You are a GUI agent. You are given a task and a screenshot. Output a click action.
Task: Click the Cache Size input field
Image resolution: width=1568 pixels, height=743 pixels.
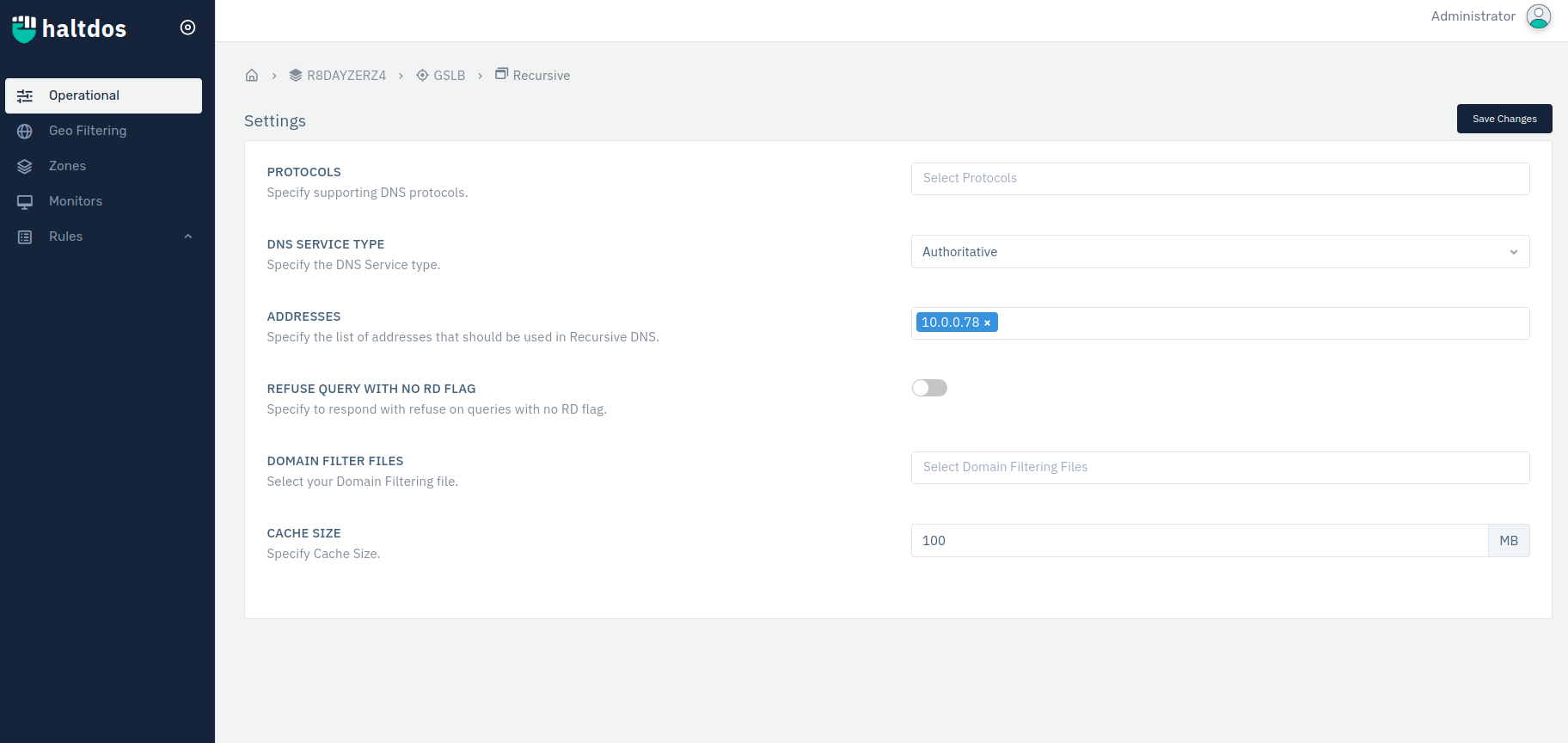(x=1199, y=541)
